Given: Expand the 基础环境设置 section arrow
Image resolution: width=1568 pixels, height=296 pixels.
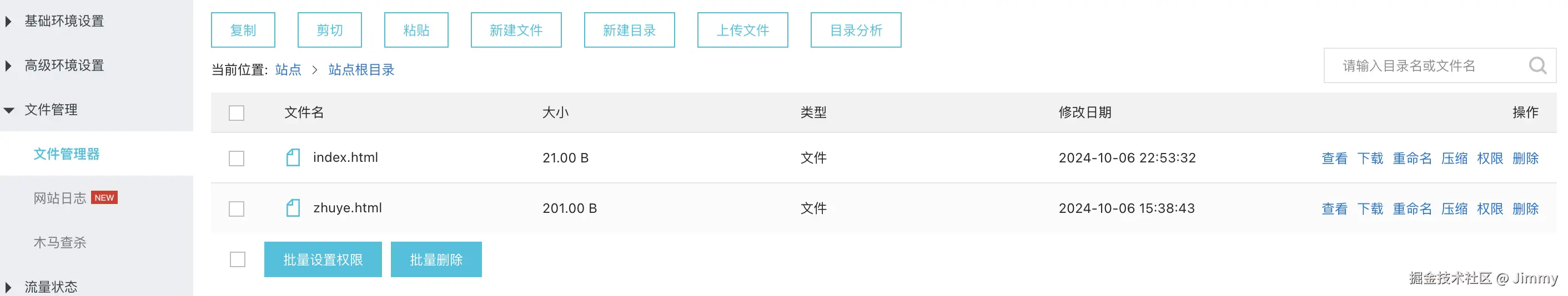Looking at the screenshot, I should pyautogui.click(x=8, y=21).
